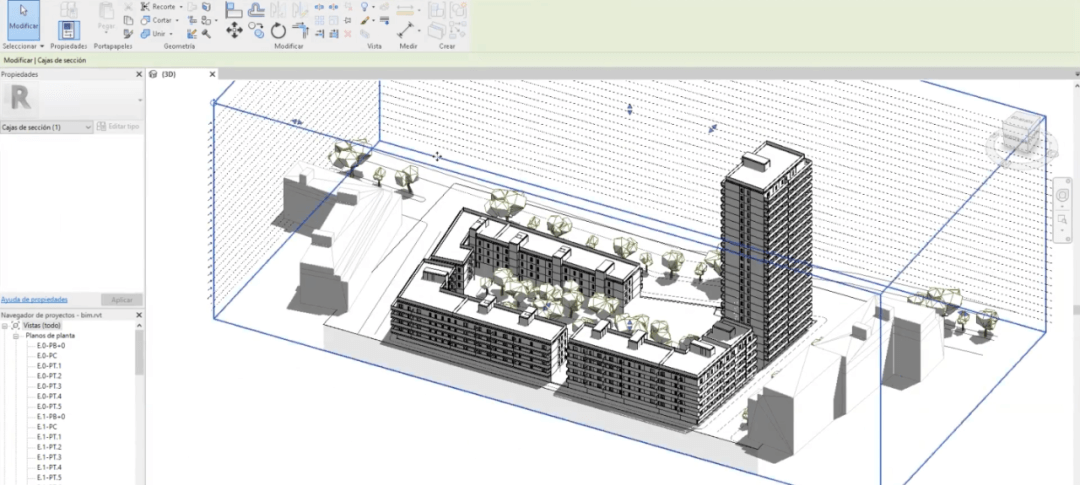Click the Copy tool icon

point(257,32)
